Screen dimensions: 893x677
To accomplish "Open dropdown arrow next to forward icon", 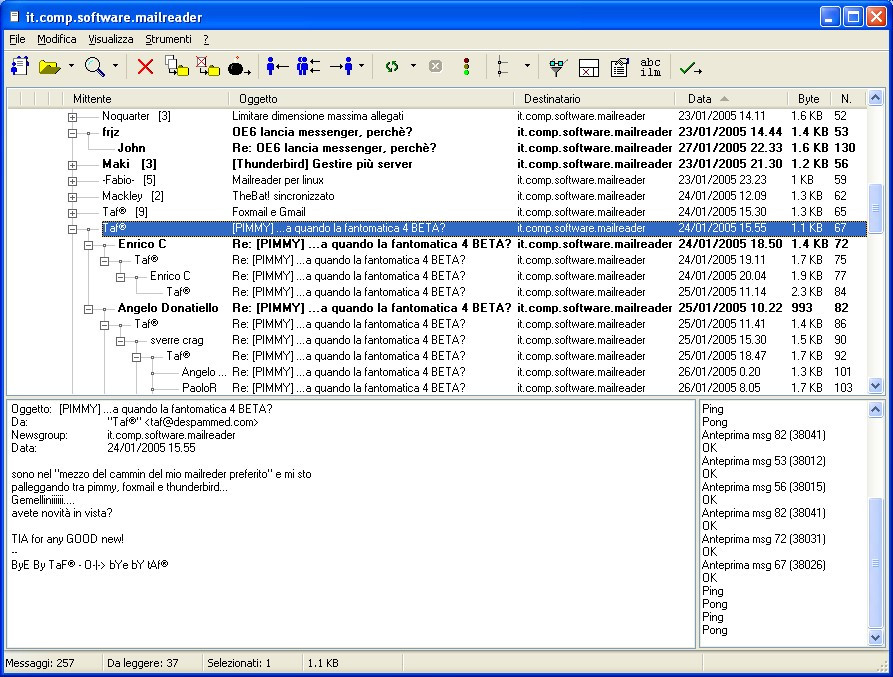I will click(x=362, y=66).
